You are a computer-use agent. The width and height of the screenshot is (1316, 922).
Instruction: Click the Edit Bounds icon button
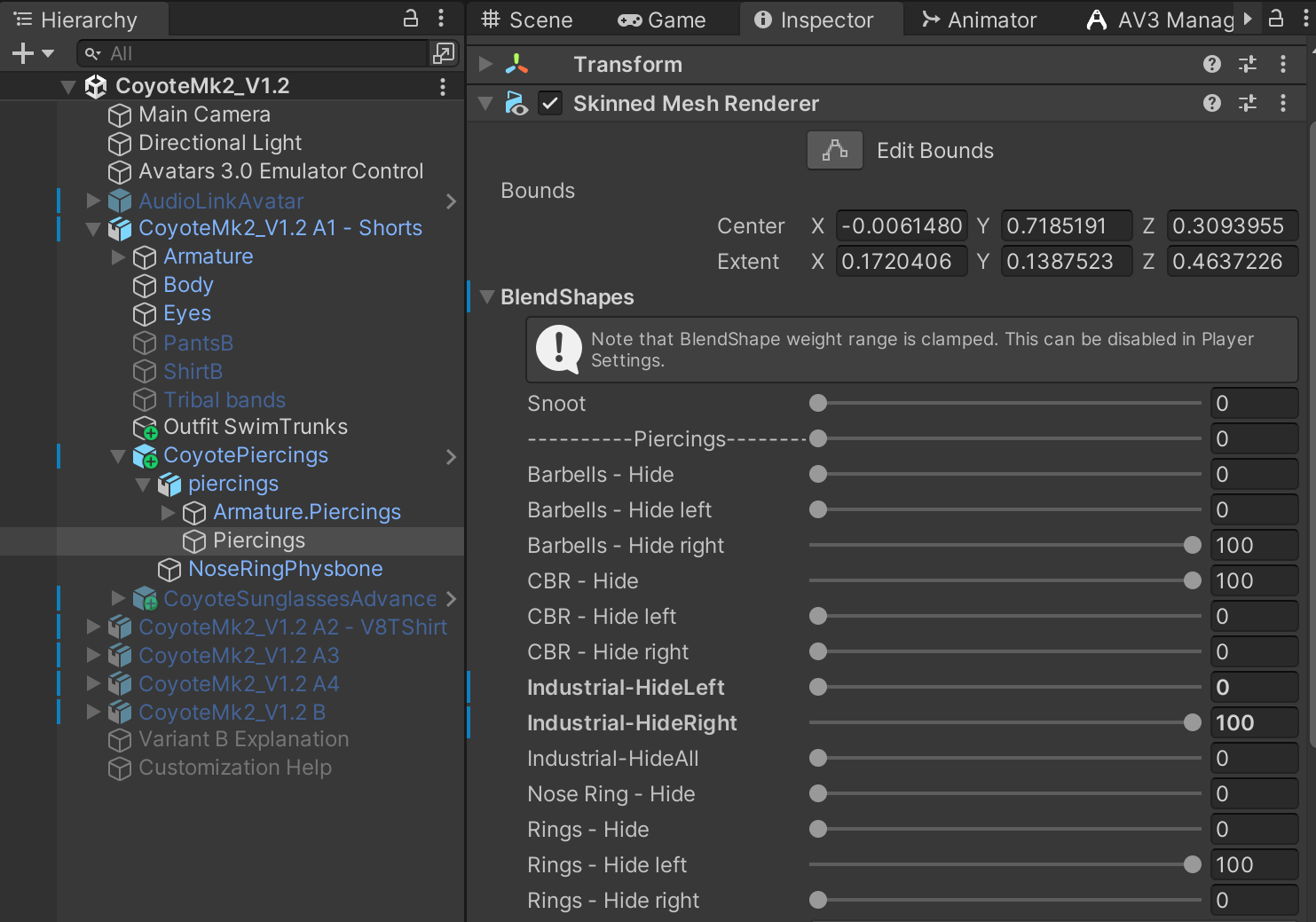pyautogui.click(x=834, y=150)
